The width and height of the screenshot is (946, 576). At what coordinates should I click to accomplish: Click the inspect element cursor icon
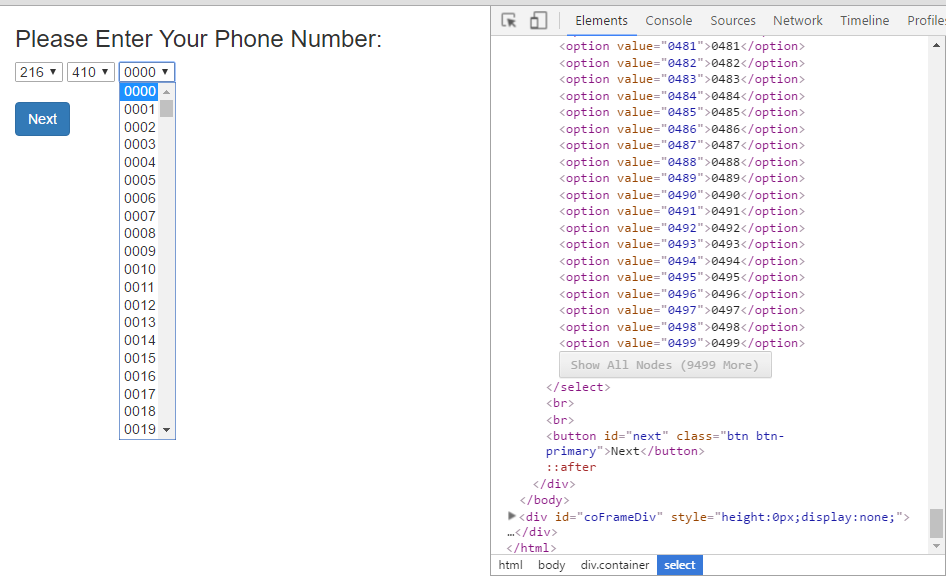pyautogui.click(x=509, y=21)
